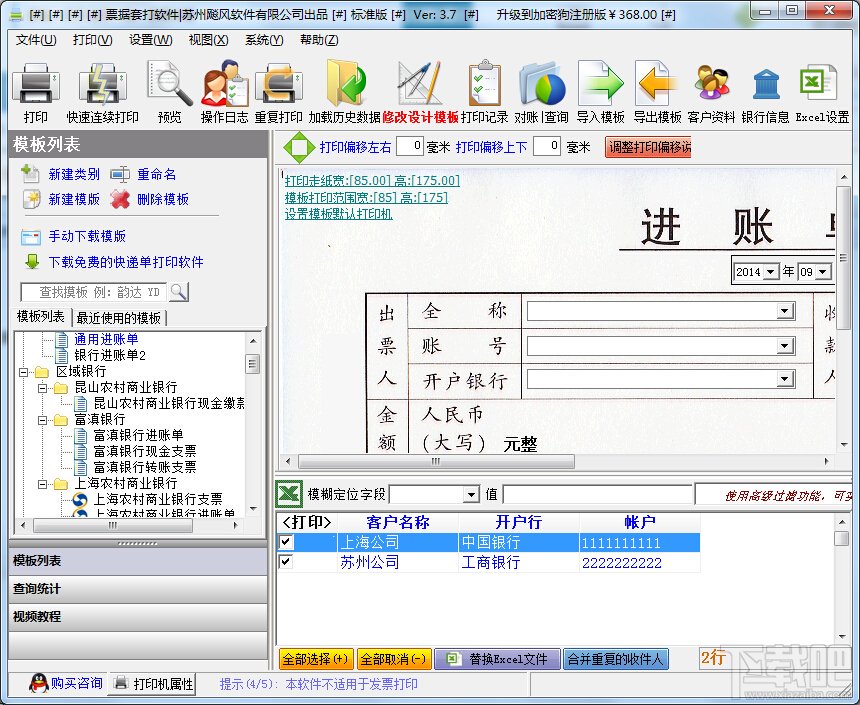Click the 全部选择(+) button
860x705 pixels.
tap(315, 658)
